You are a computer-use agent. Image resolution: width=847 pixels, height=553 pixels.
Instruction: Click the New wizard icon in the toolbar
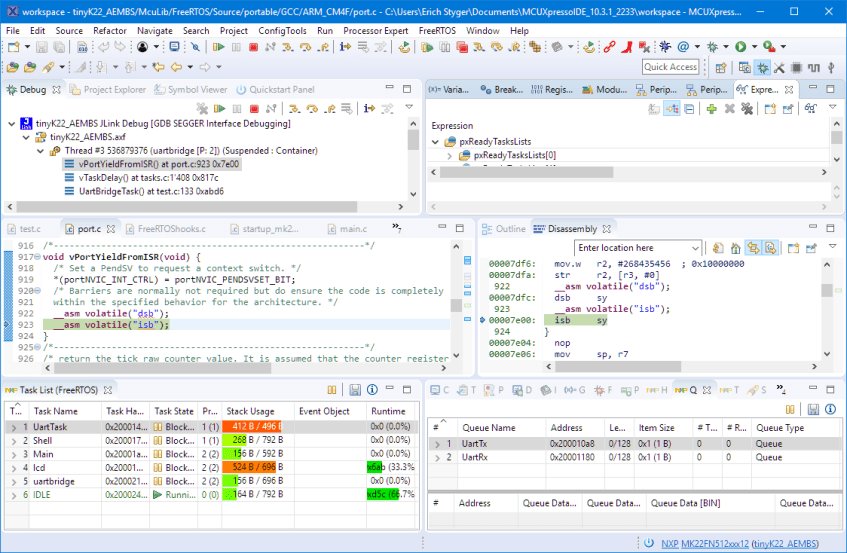tap(14, 48)
